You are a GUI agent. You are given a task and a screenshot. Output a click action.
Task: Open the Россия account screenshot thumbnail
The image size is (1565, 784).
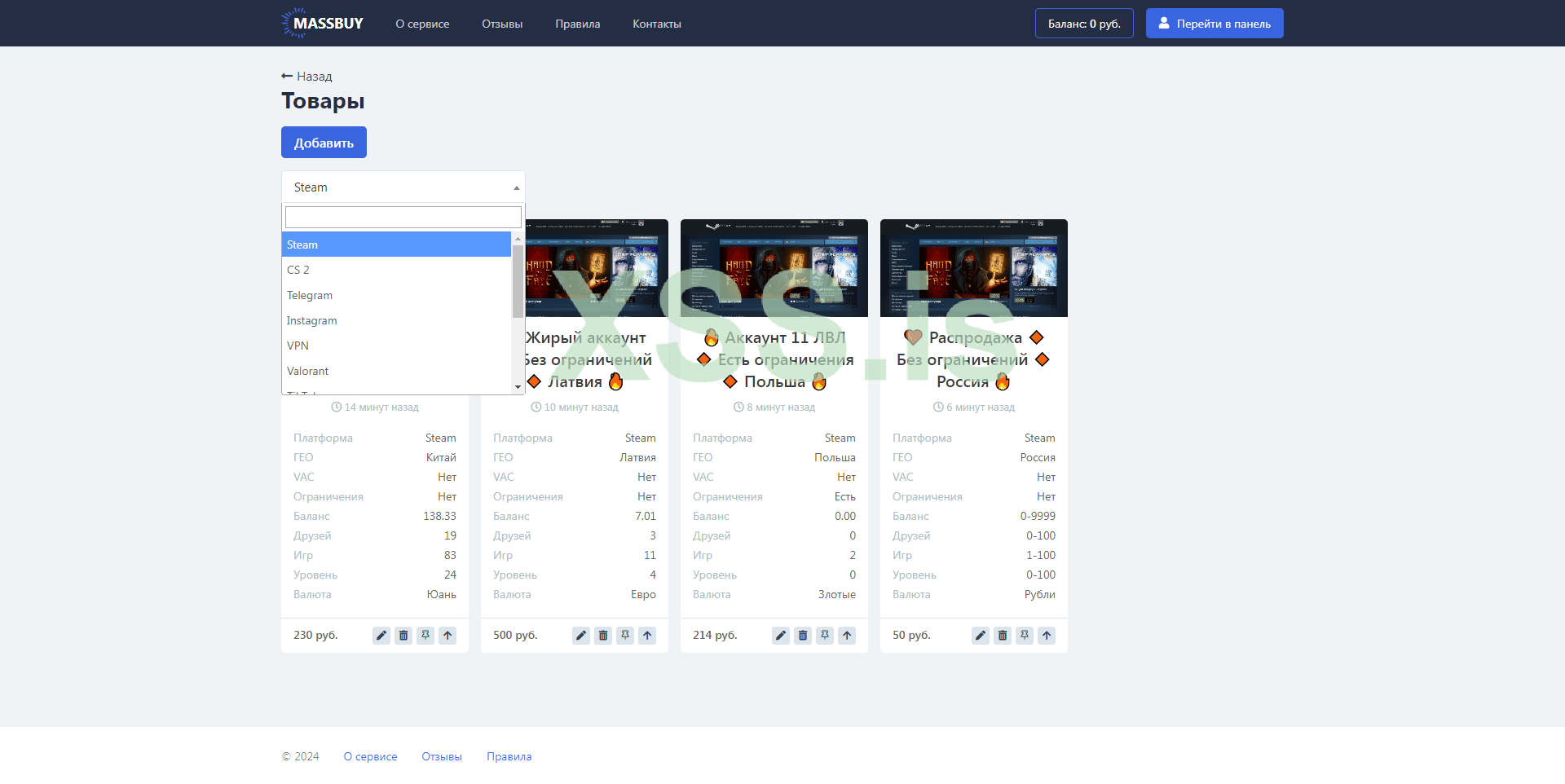pyautogui.click(x=974, y=268)
